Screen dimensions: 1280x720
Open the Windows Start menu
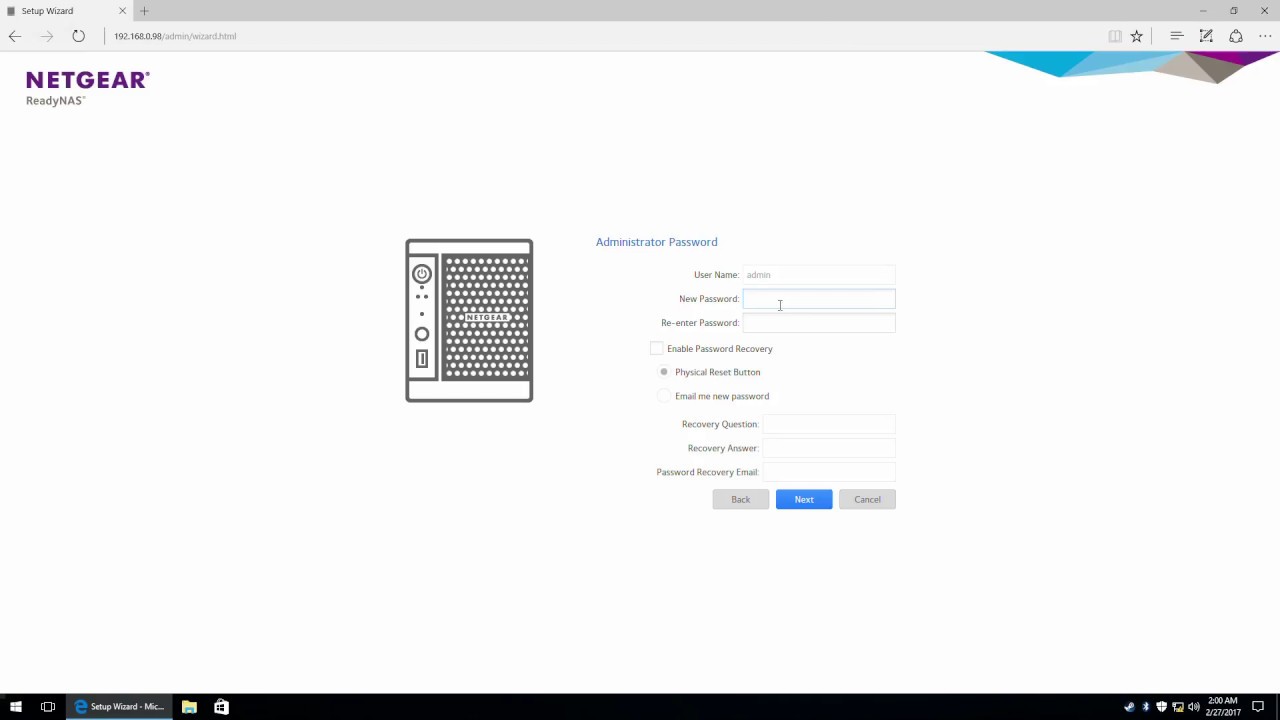coord(16,707)
